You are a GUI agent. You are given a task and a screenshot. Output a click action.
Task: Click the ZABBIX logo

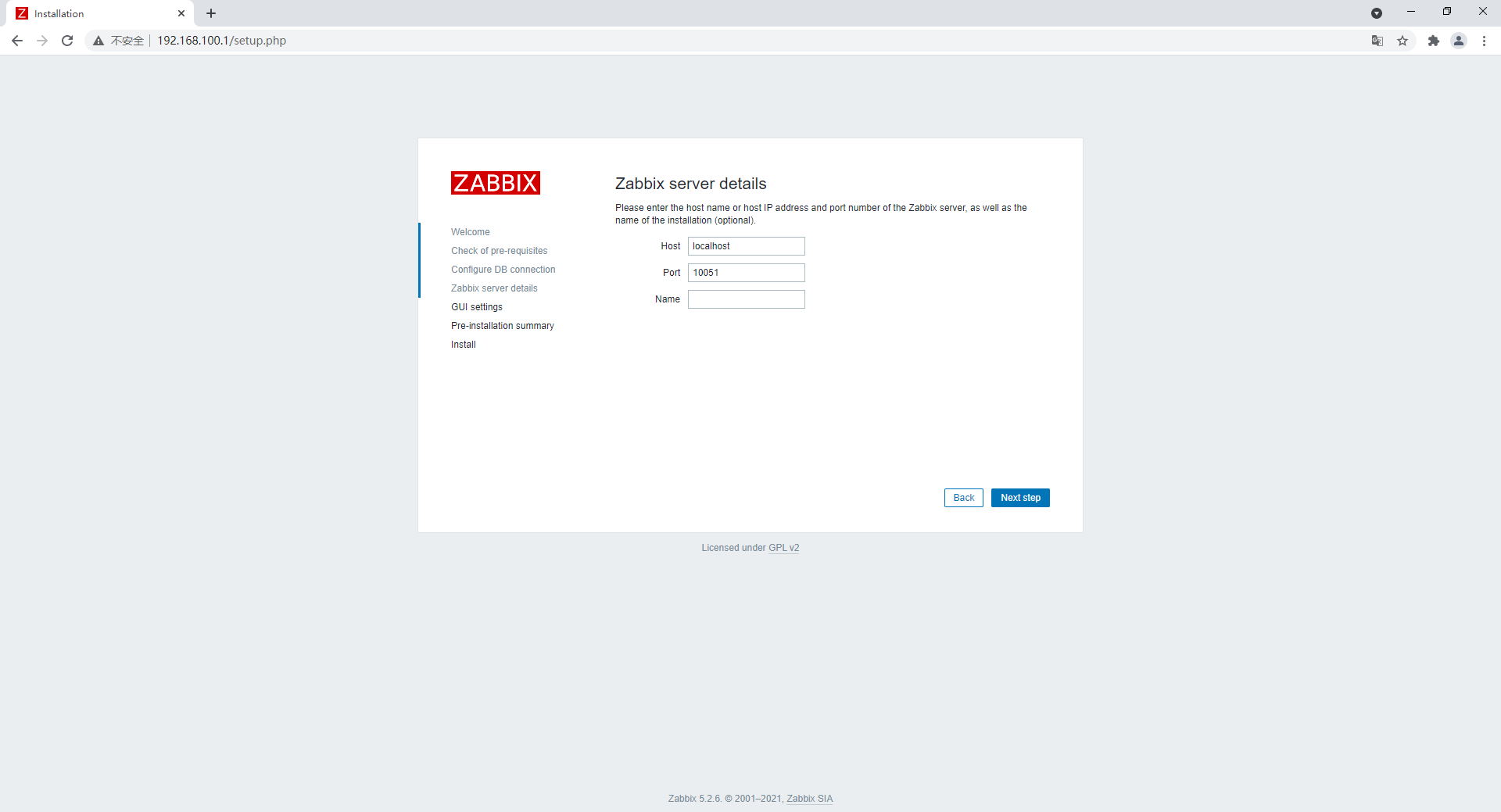[x=496, y=183]
